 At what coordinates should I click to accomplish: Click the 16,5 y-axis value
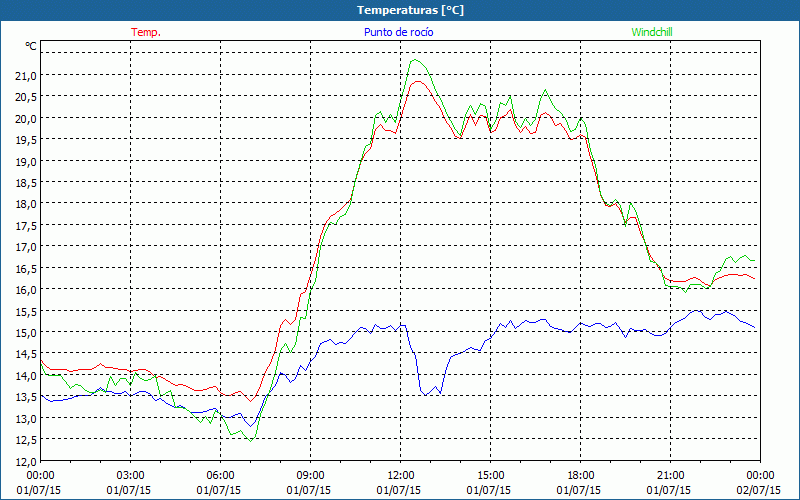[x=27, y=268]
